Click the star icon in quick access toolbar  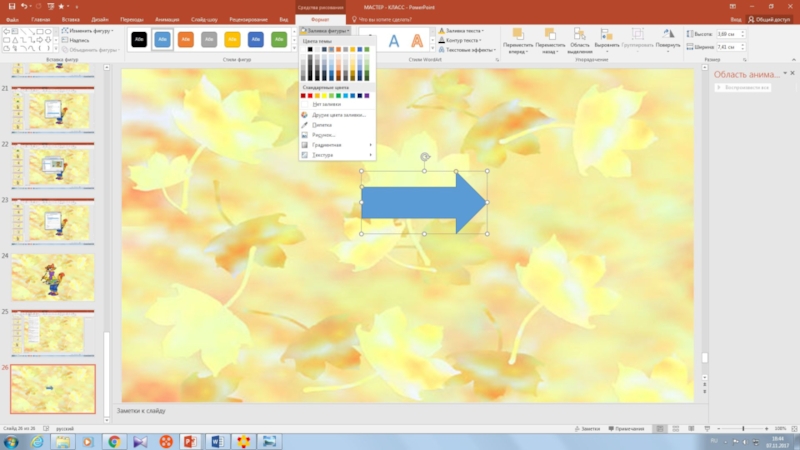pos(61,7)
